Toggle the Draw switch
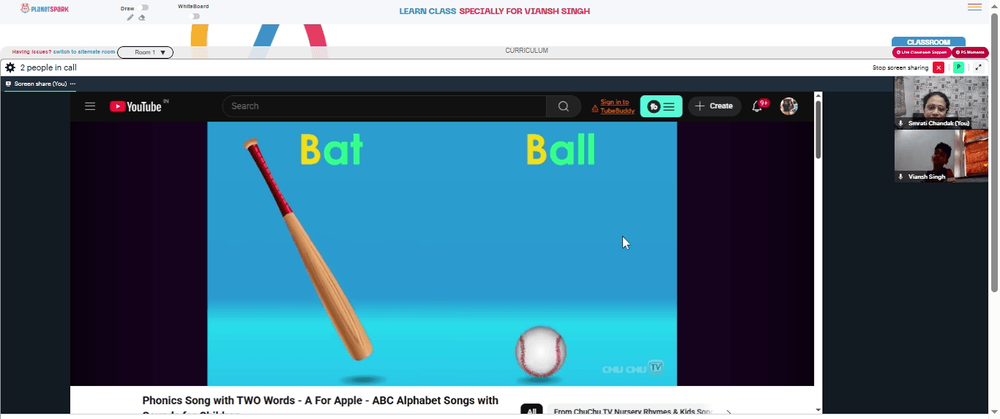This screenshot has height=419, width=1000. tap(143, 8)
